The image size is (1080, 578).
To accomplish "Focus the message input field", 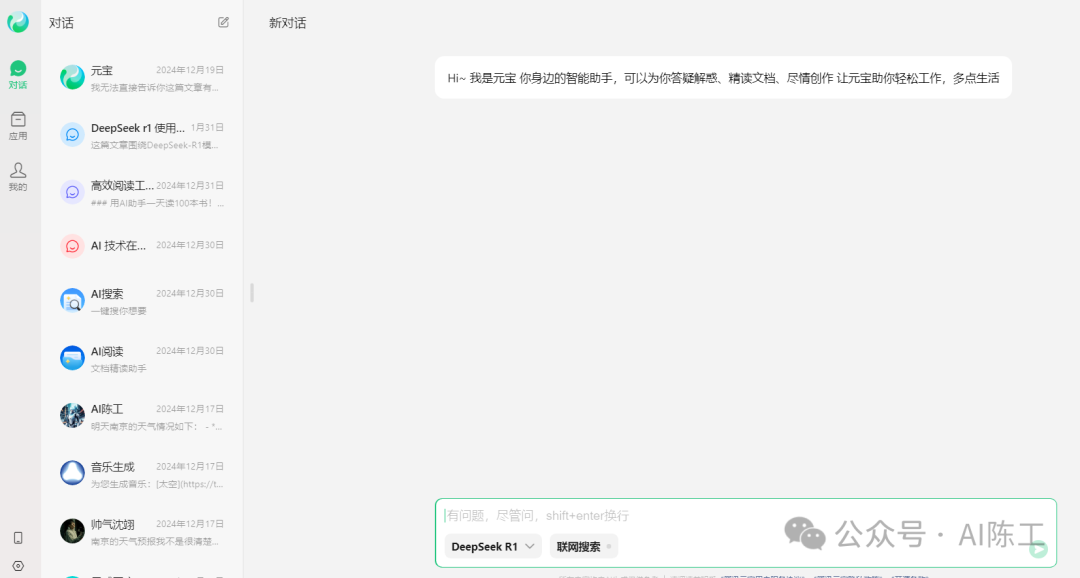I will (745, 515).
